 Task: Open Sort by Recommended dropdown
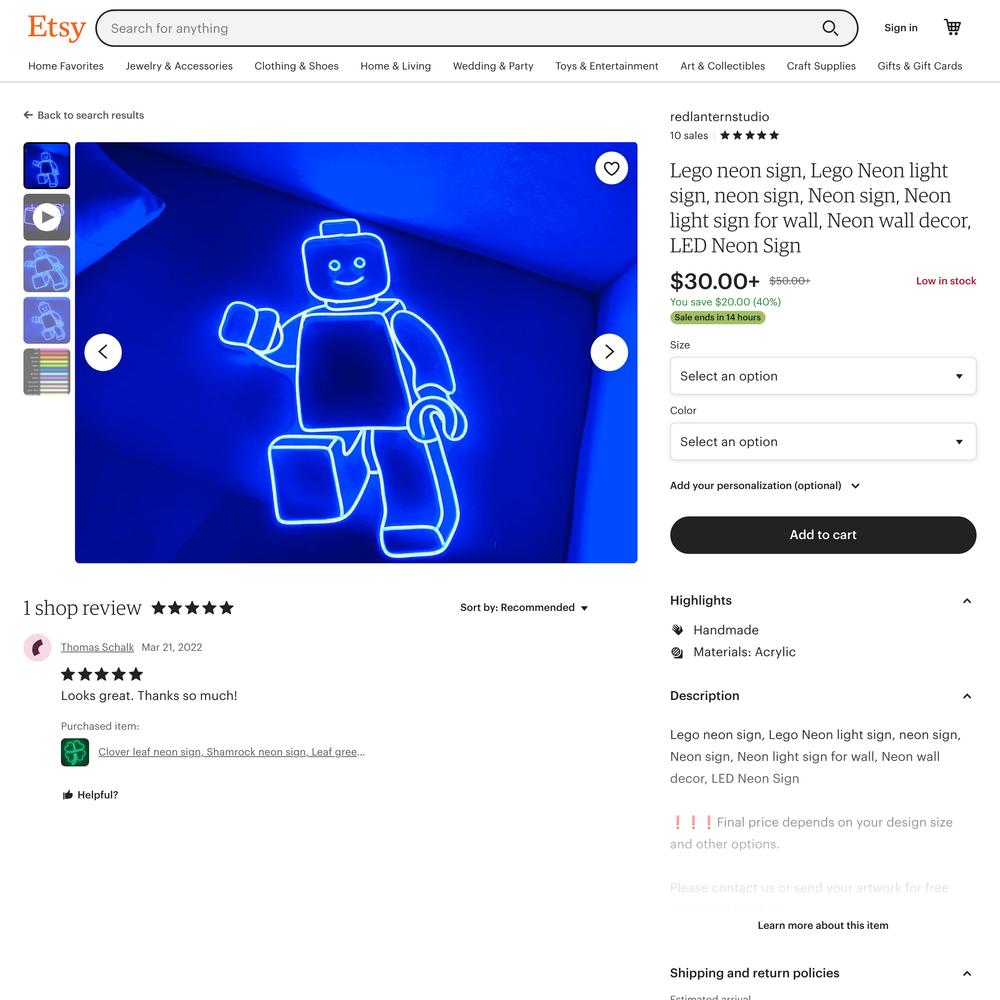point(524,607)
